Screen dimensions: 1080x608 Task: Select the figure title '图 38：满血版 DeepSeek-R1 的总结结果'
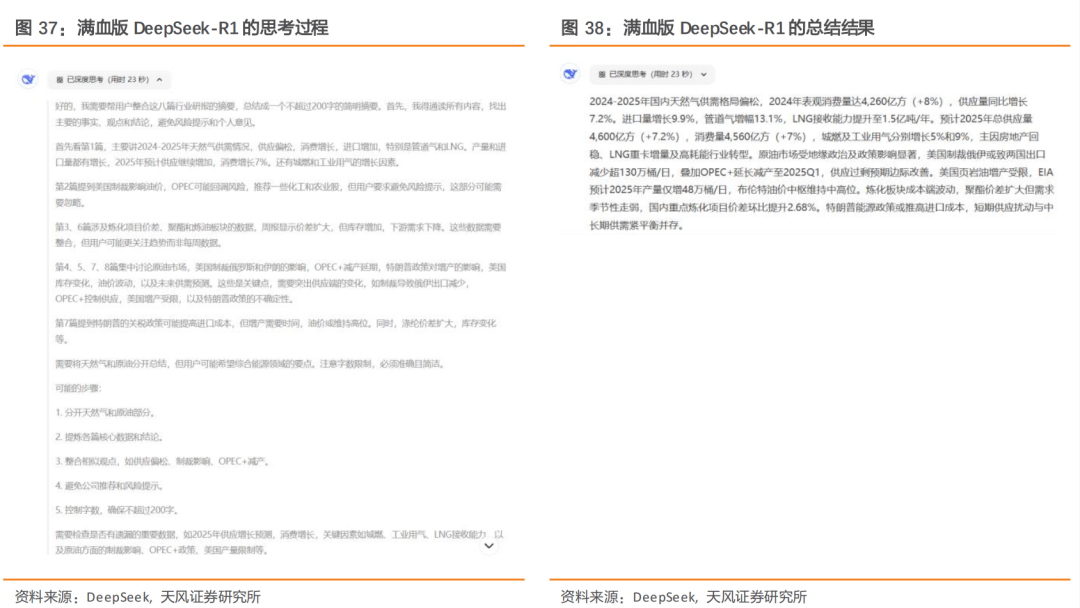718,28
